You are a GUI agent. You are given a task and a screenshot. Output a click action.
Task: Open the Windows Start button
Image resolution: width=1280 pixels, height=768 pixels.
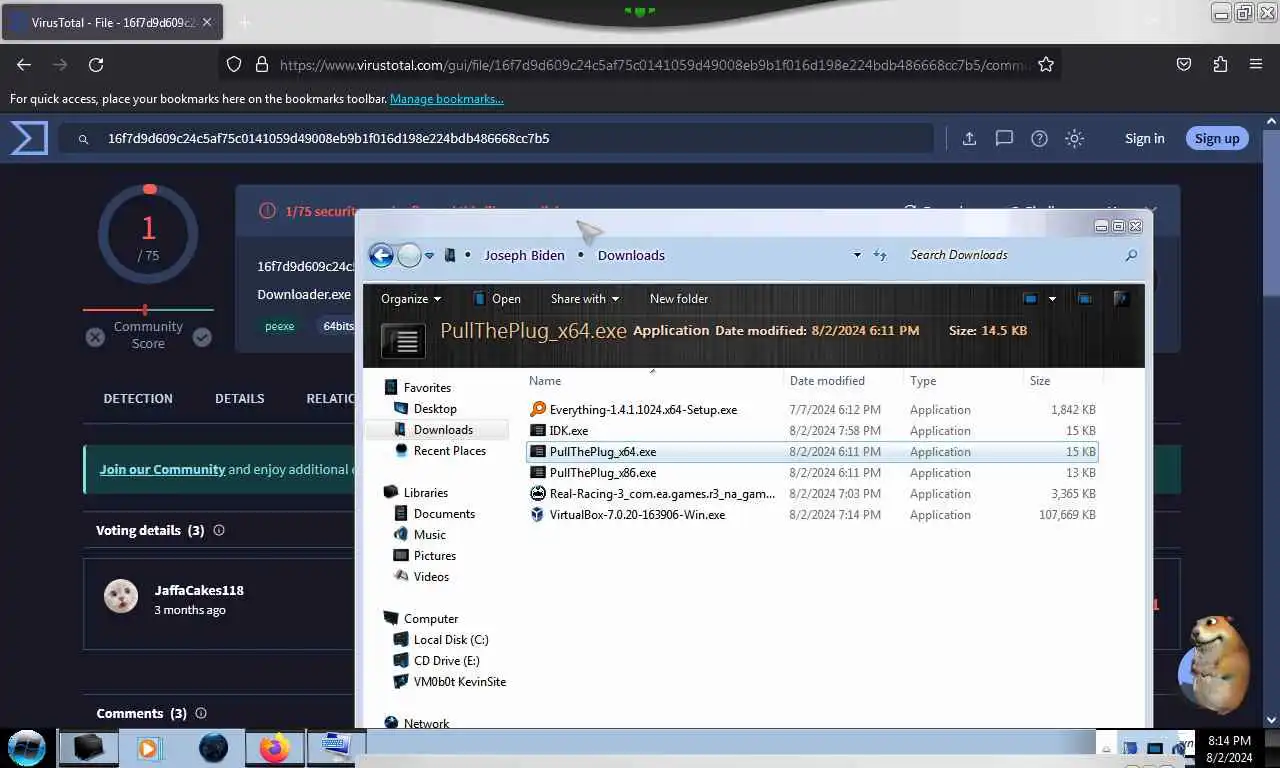pyautogui.click(x=27, y=746)
